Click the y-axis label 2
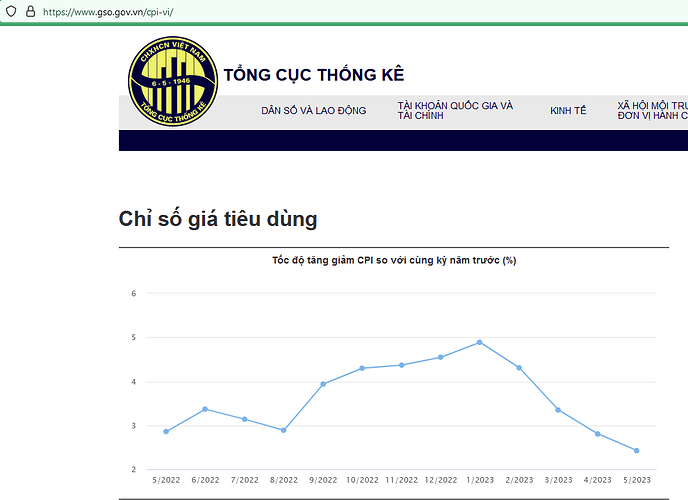 coord(134,470)
